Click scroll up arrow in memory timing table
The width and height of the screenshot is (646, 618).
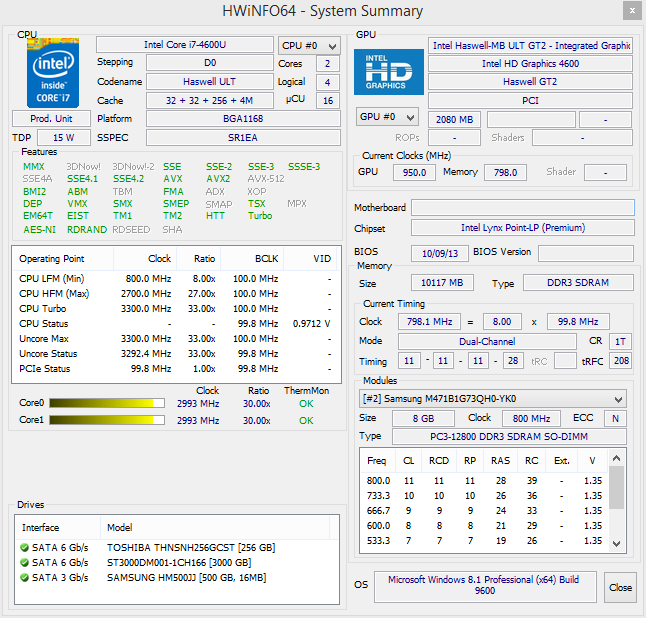[616, 458]
